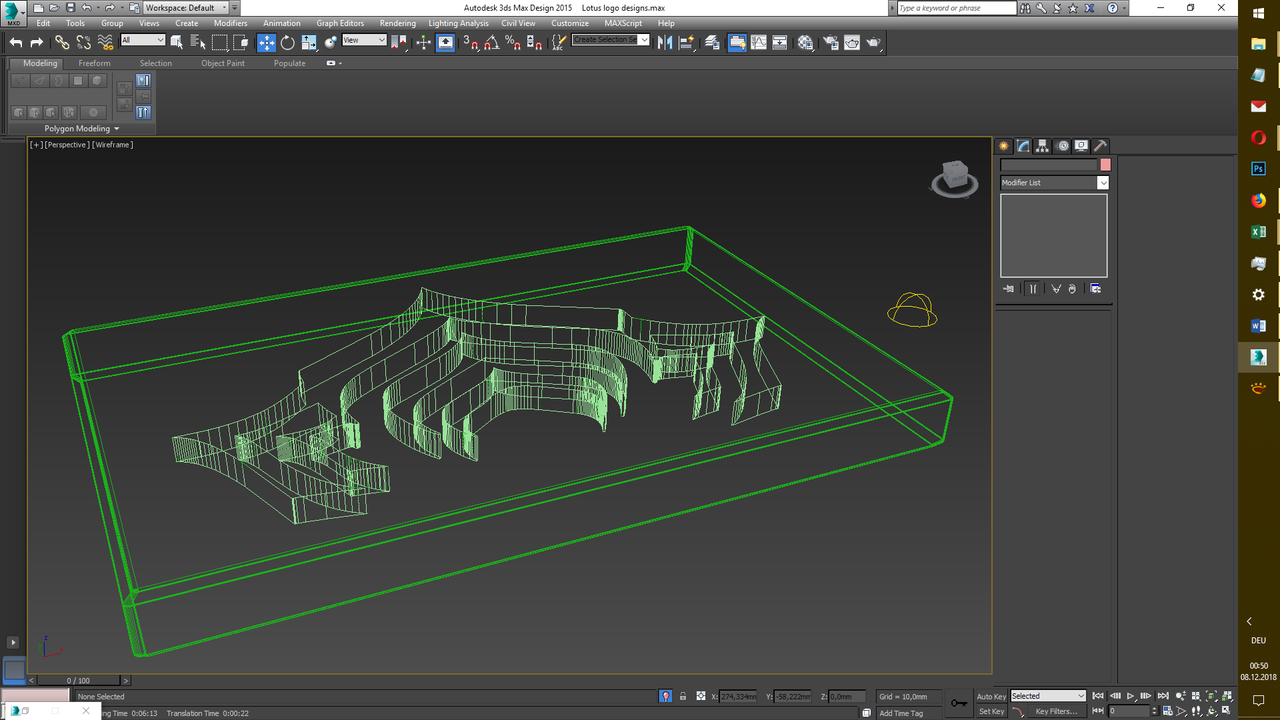Click the Use Pivot Point Center icon
Viewport: 1280px width, 720px height.
point(400,42)
